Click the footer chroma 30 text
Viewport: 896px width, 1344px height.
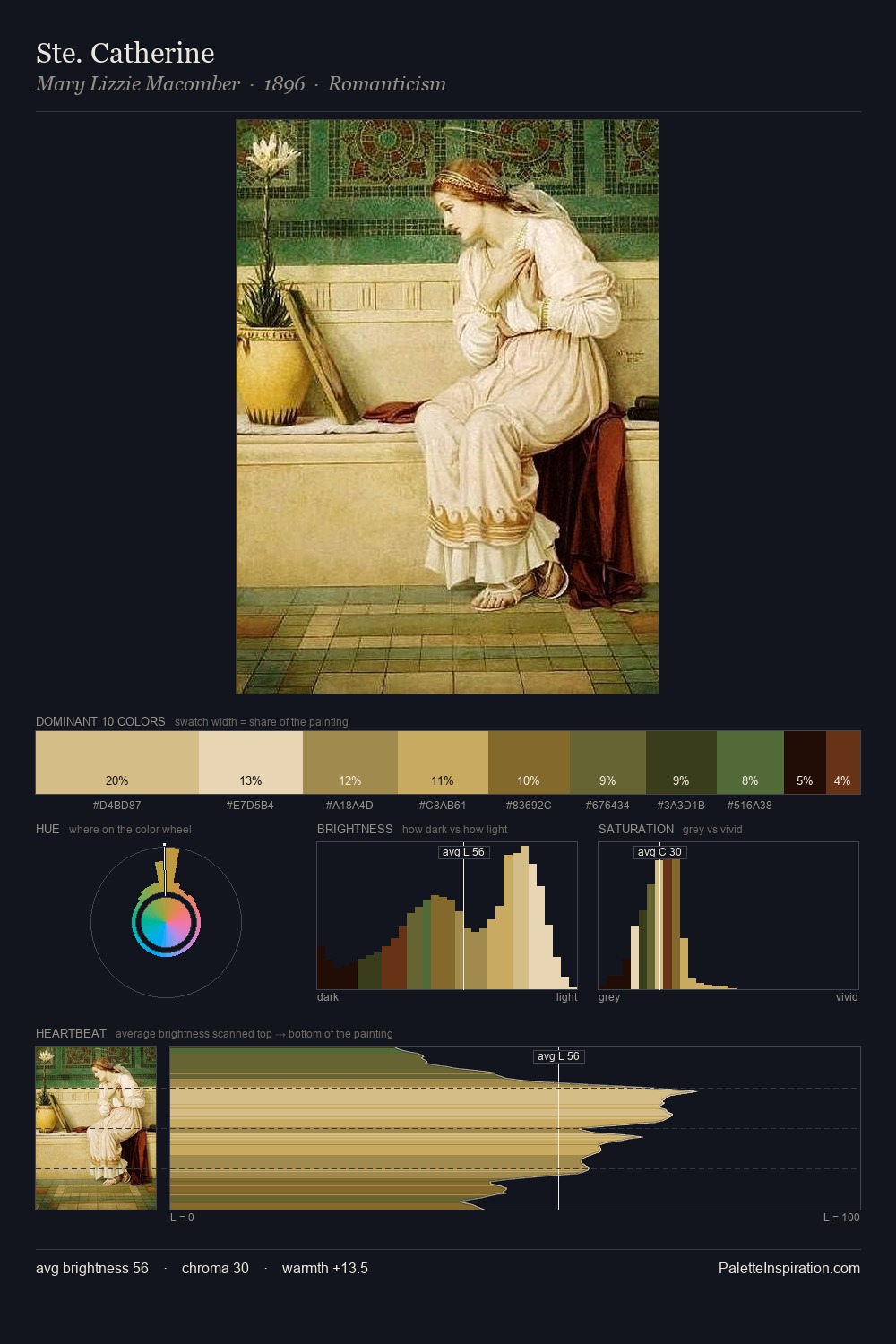(215, 1268)
